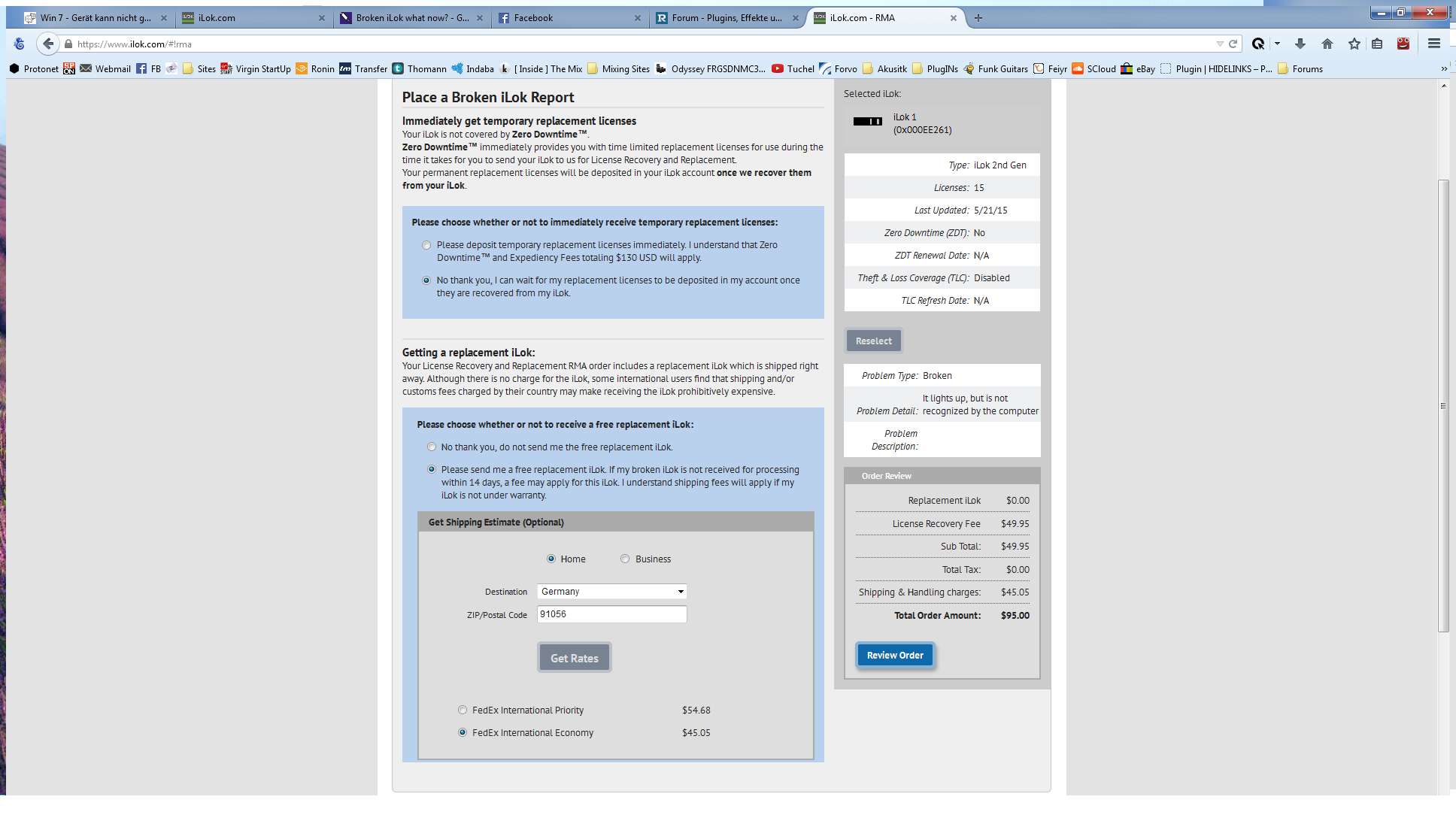
Task: Click the Get Rates button
Action: (575, 658)
